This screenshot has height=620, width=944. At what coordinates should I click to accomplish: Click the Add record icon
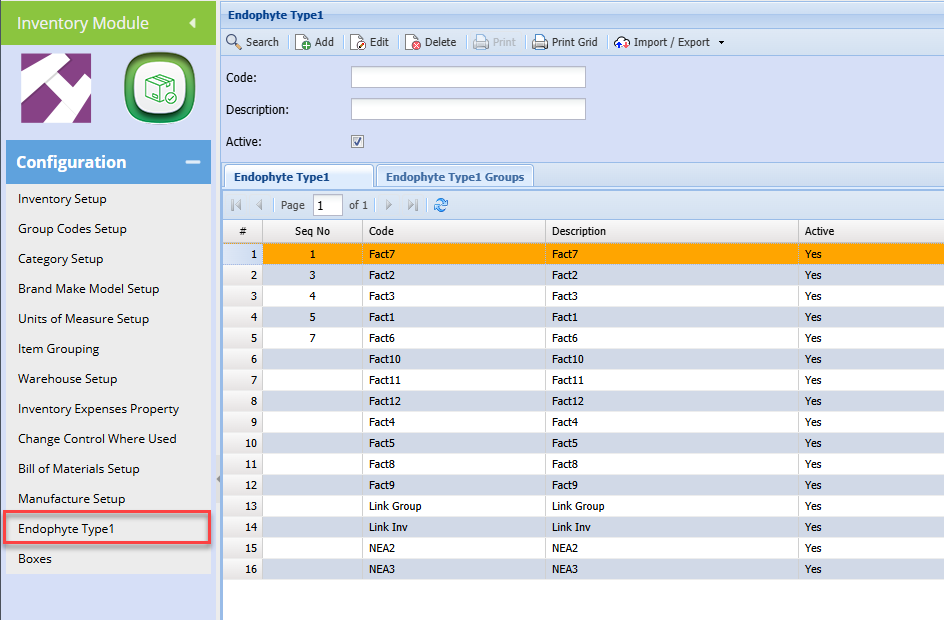click(303, 42)
